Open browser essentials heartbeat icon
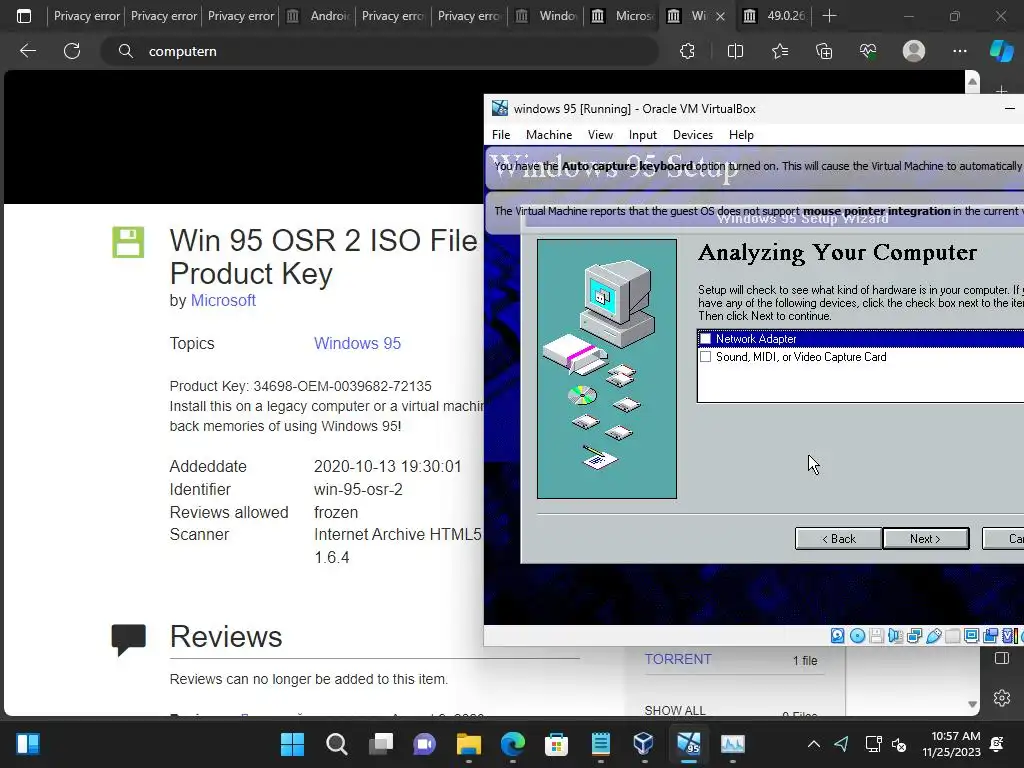This screenshot has height=768, width=1024. tap(868, 51)
